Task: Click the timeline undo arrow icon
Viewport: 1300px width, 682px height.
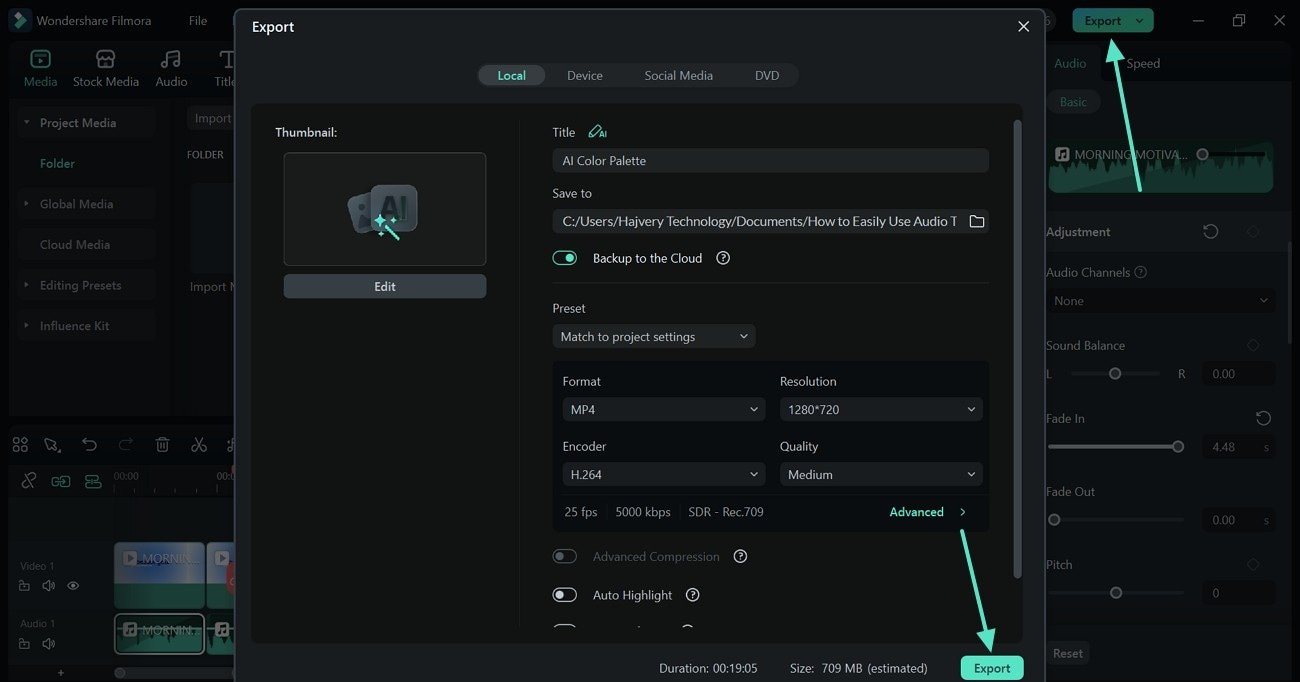Action: 90,445
